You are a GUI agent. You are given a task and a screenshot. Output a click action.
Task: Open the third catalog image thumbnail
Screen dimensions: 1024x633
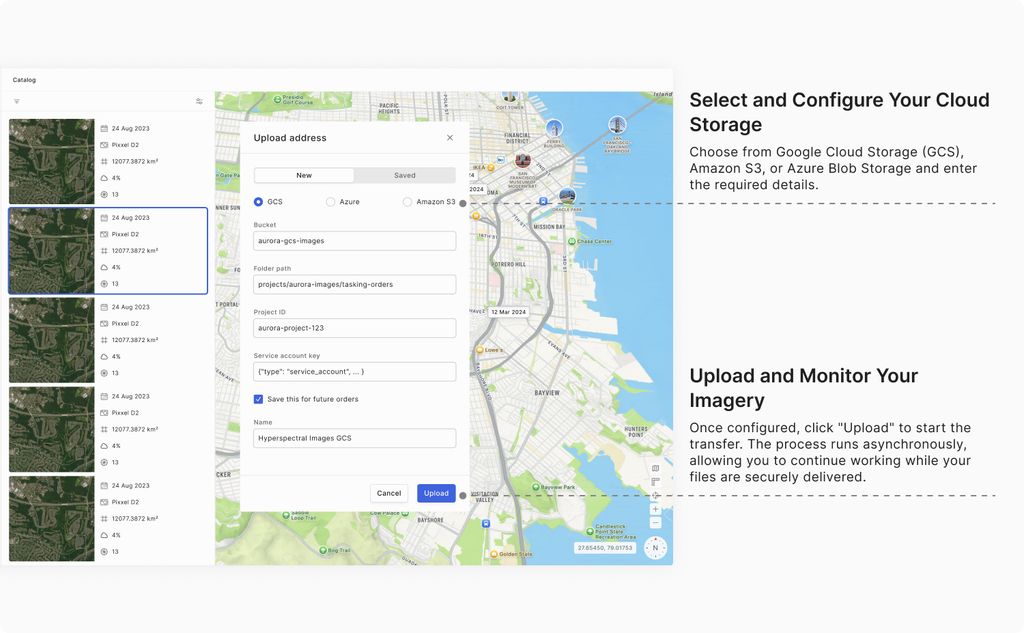tap(52, 340)
